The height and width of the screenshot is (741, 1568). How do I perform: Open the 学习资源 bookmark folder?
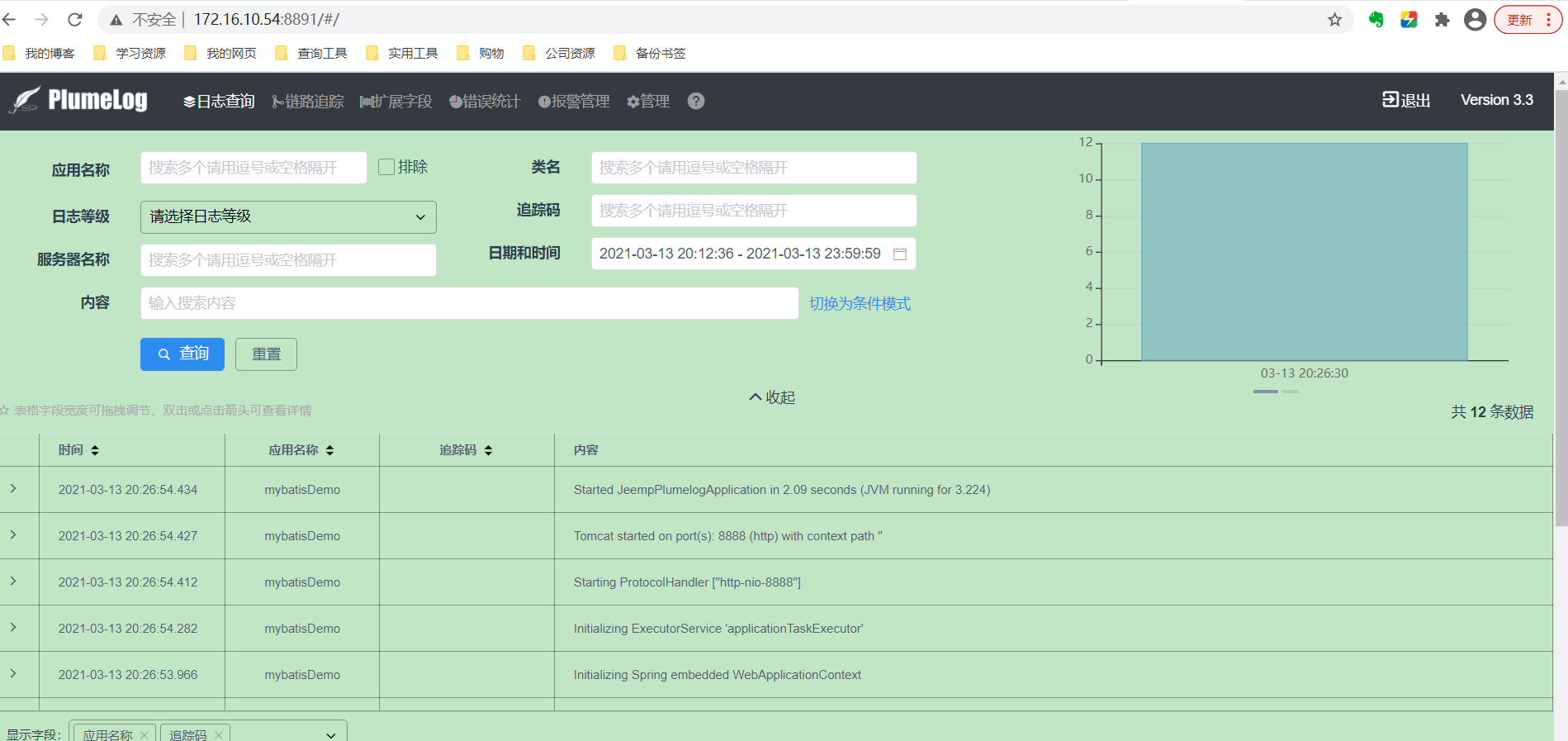click(x=130, y=53)
